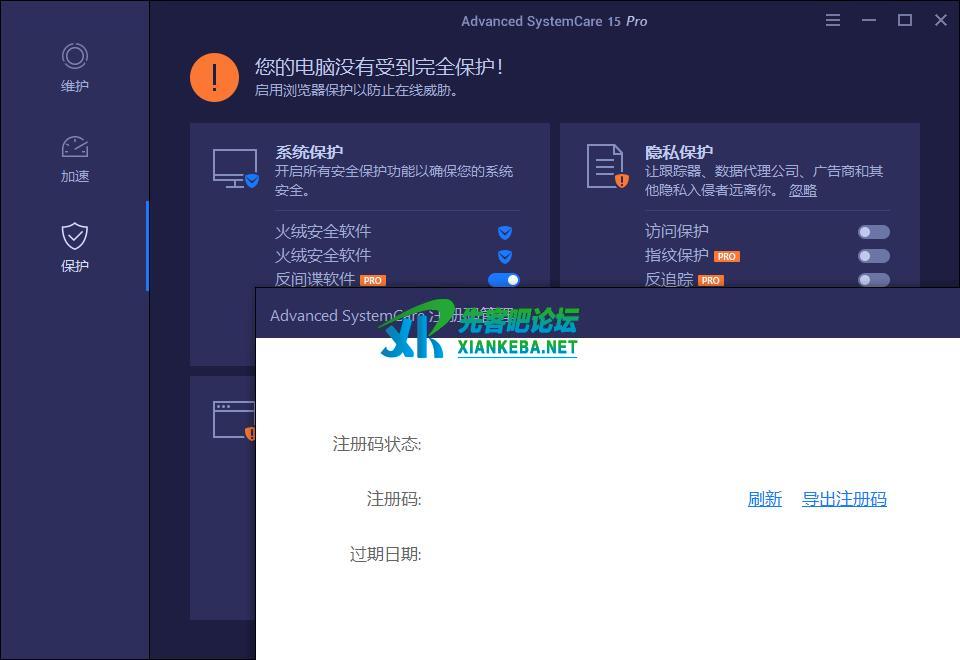
Task: Click the first 火绒安全软件 blue shield badge
Action: point(505,232)
